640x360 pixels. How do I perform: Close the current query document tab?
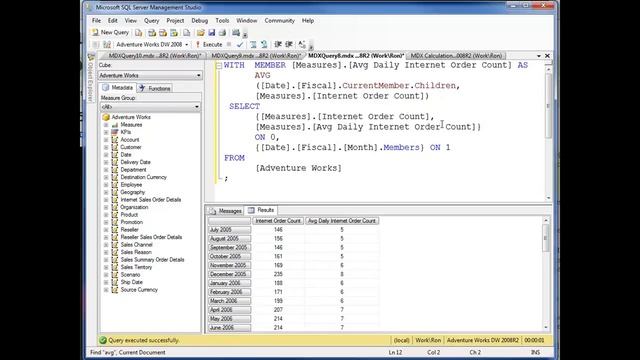coord(547,56)
